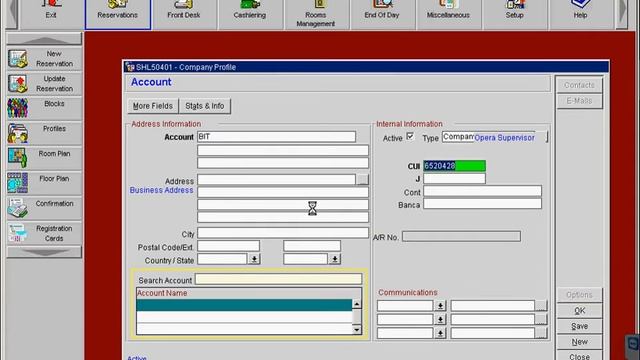Click the New button
The width and height of the screenshot is (640, 360).
tap(579, 342)
